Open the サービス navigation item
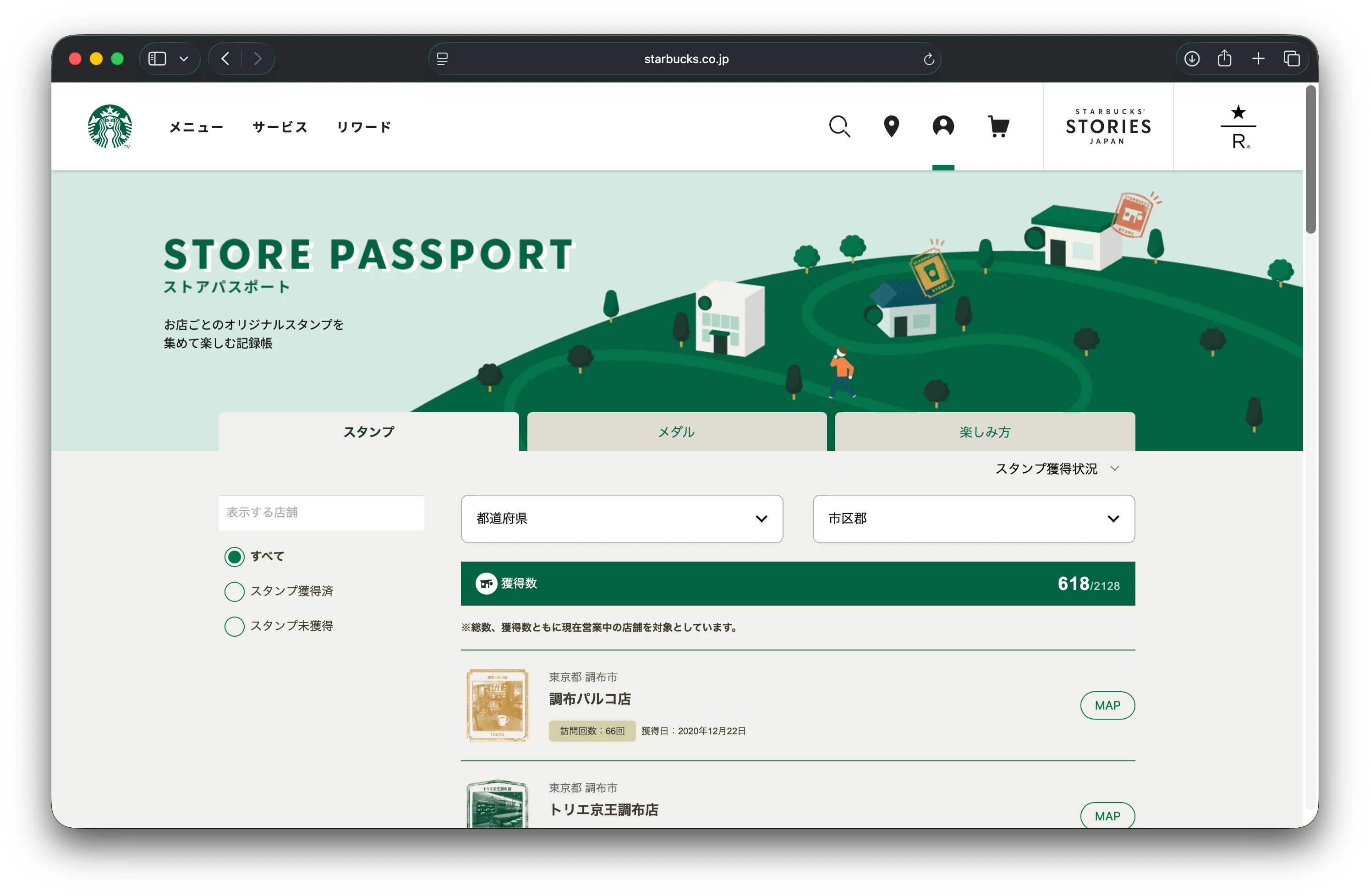Viewport: 1370px width, 896px height. [x=280, y=126]
